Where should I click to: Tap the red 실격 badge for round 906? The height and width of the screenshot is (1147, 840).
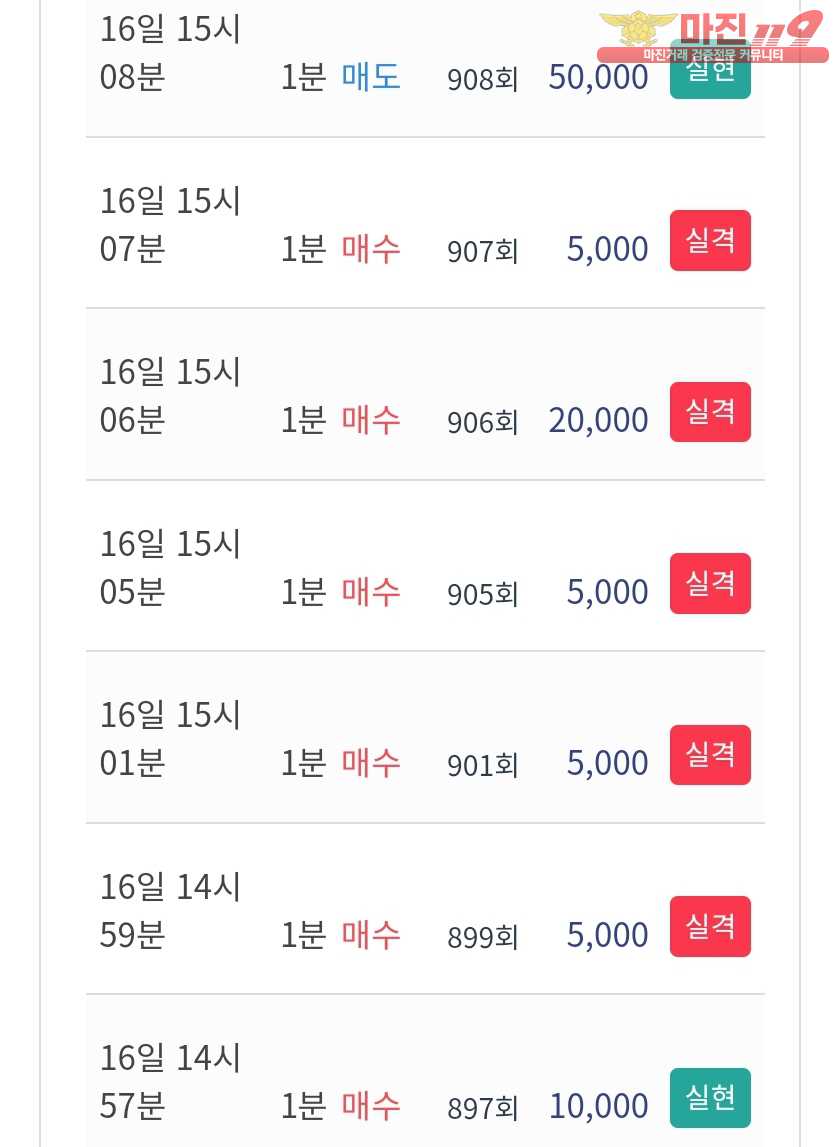click(710, 412)
